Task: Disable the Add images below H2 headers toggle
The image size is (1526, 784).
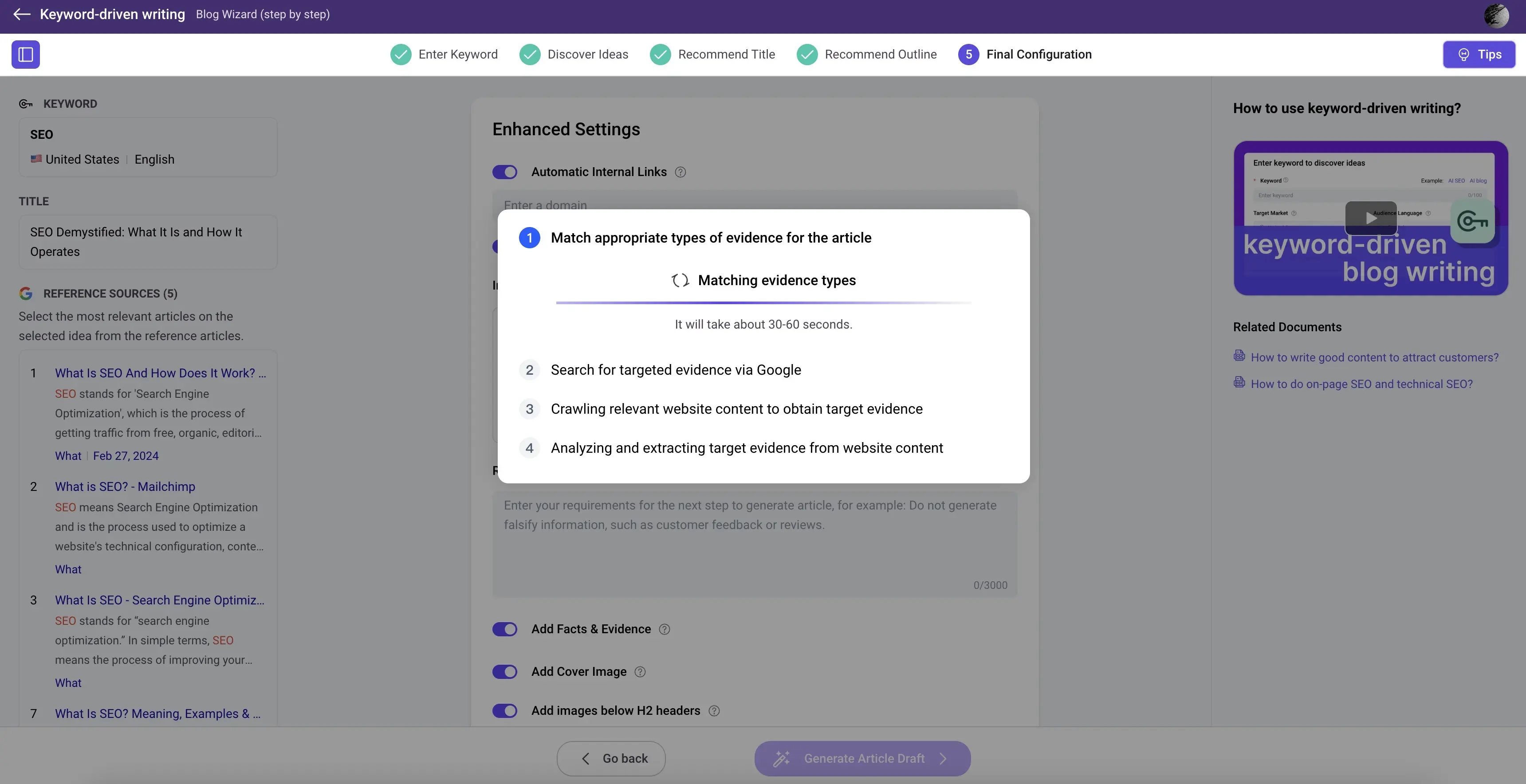Action: point(505,710)
